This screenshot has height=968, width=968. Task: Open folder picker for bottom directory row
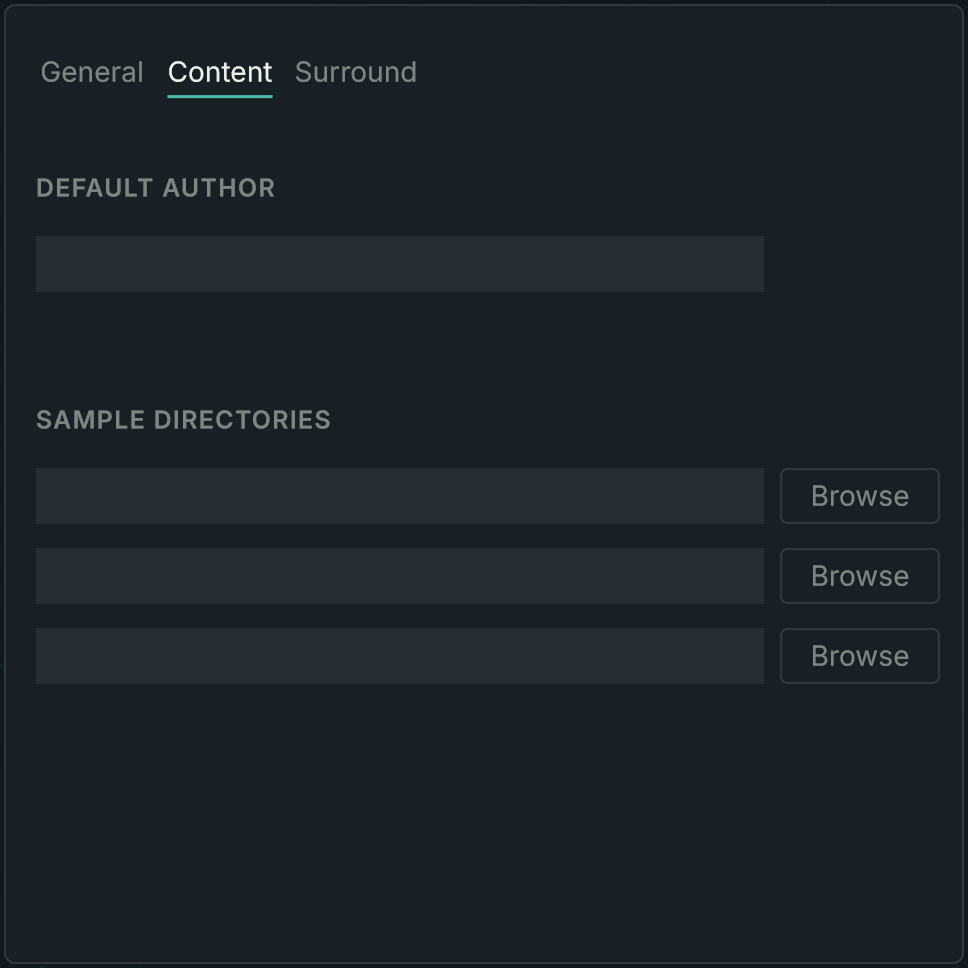pos(860,656)
